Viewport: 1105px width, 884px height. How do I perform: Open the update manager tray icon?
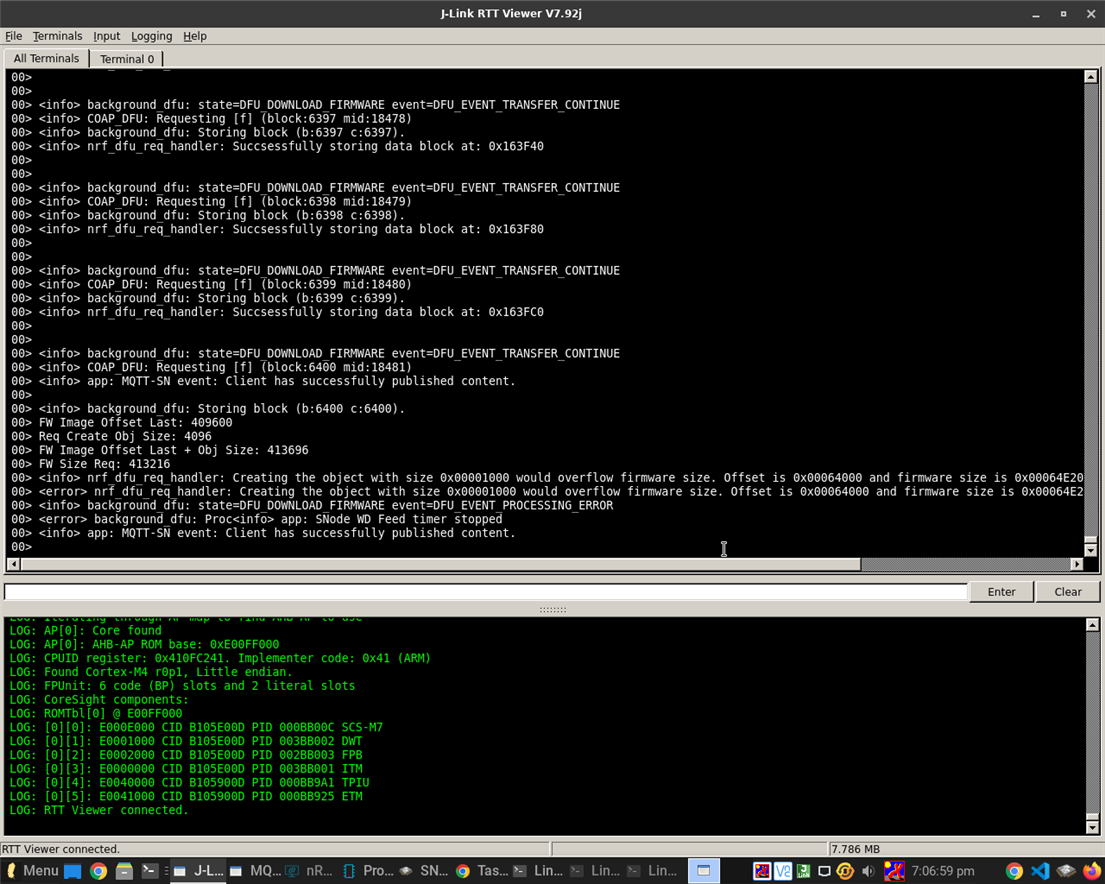[845, 871]
